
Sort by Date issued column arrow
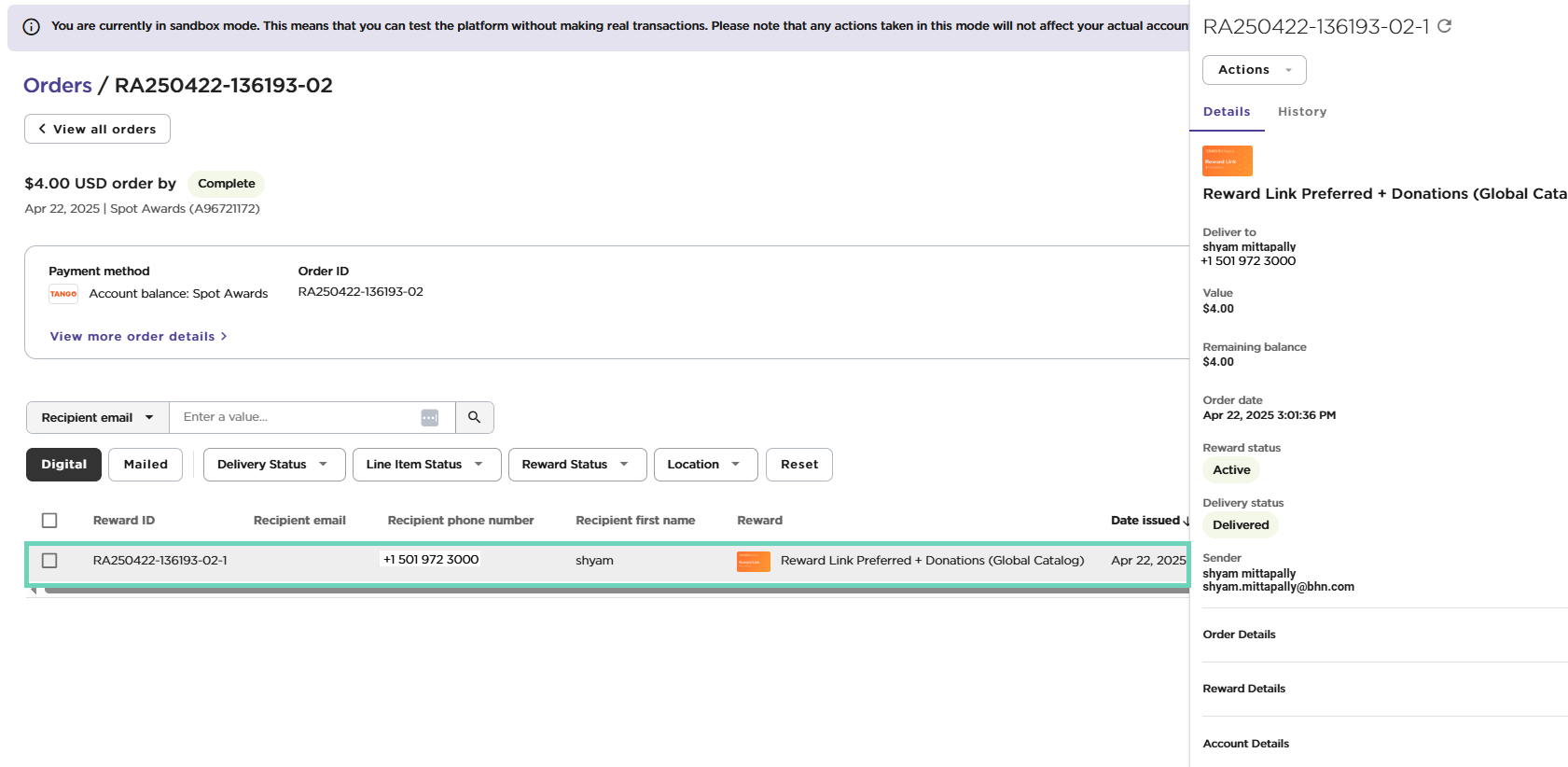click(1186, 521)
